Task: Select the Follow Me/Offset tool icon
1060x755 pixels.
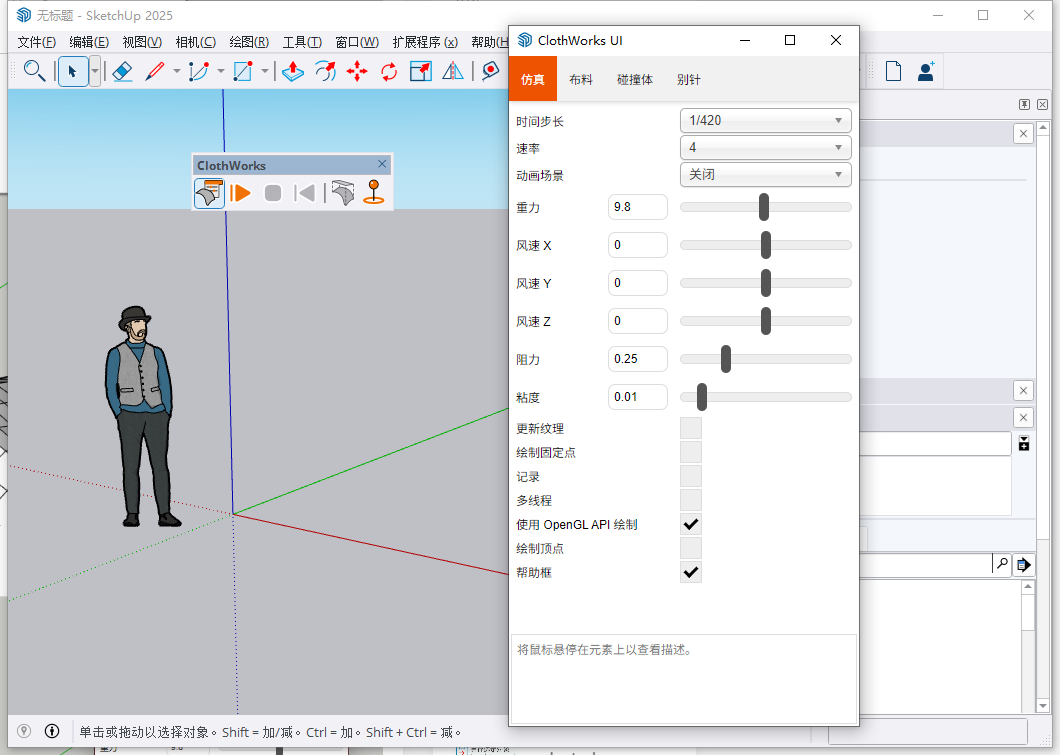Action: (x=325, y=71)
